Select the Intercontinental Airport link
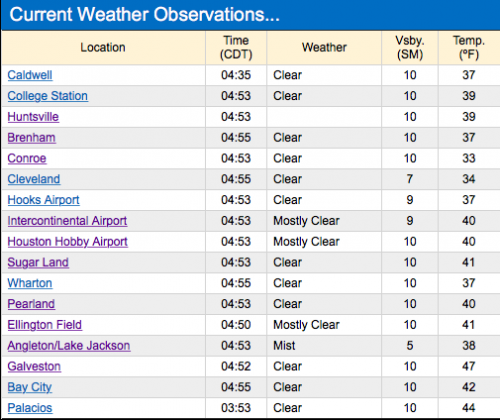The height and width of the screenshot is (420, 500). [x=67, y=221]
